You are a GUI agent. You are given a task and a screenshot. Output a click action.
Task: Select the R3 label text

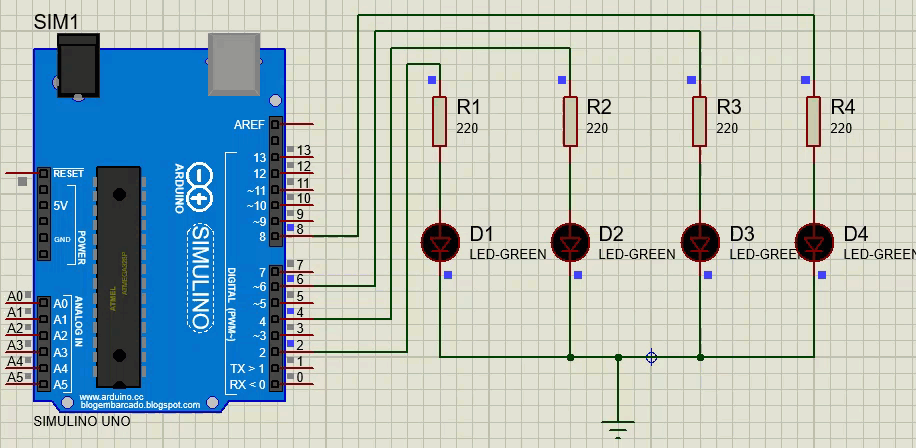tap(730, 107)
